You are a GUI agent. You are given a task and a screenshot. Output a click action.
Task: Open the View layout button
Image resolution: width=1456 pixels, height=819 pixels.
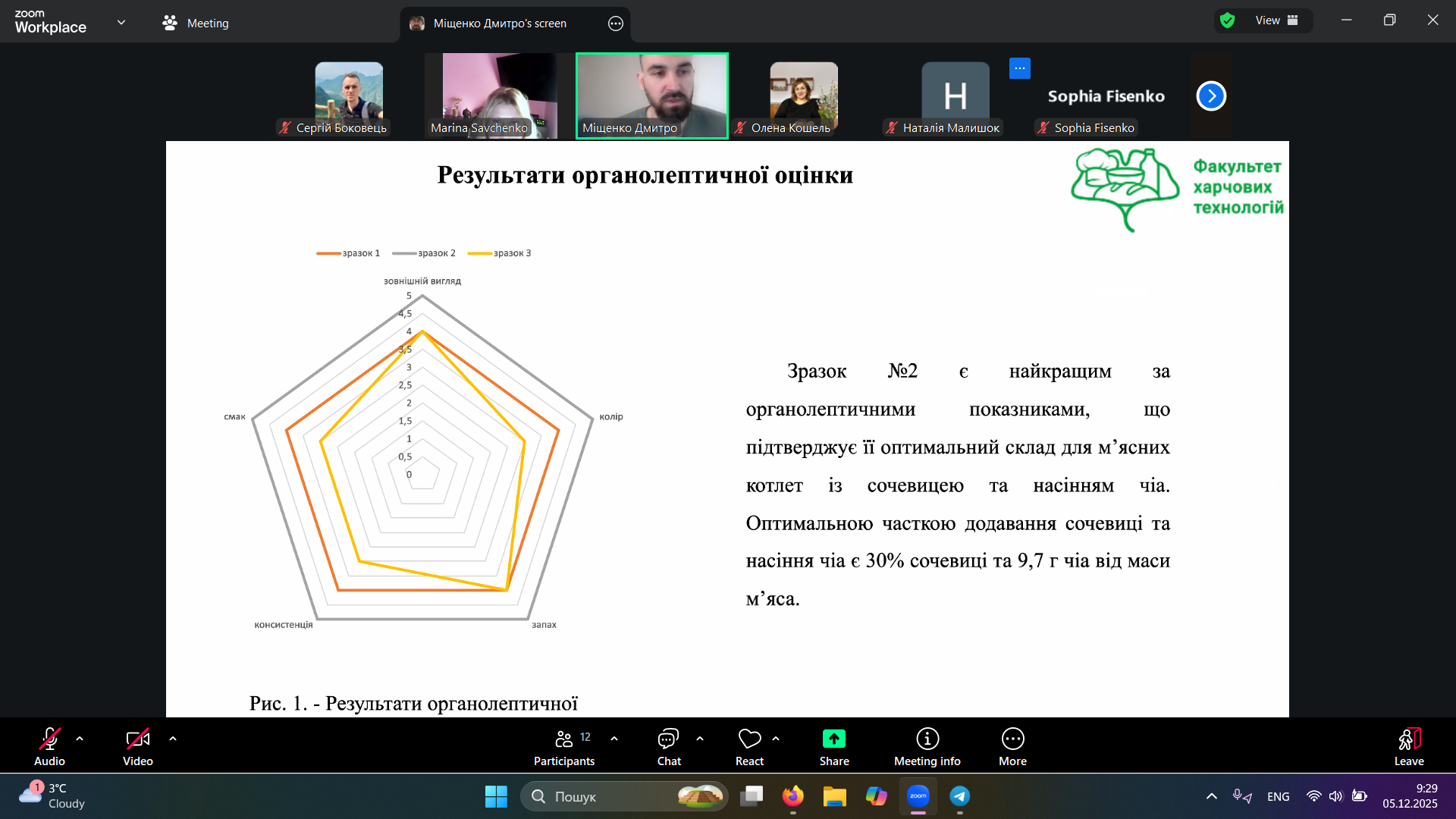pyautogui.click(x=1276, y=20)
